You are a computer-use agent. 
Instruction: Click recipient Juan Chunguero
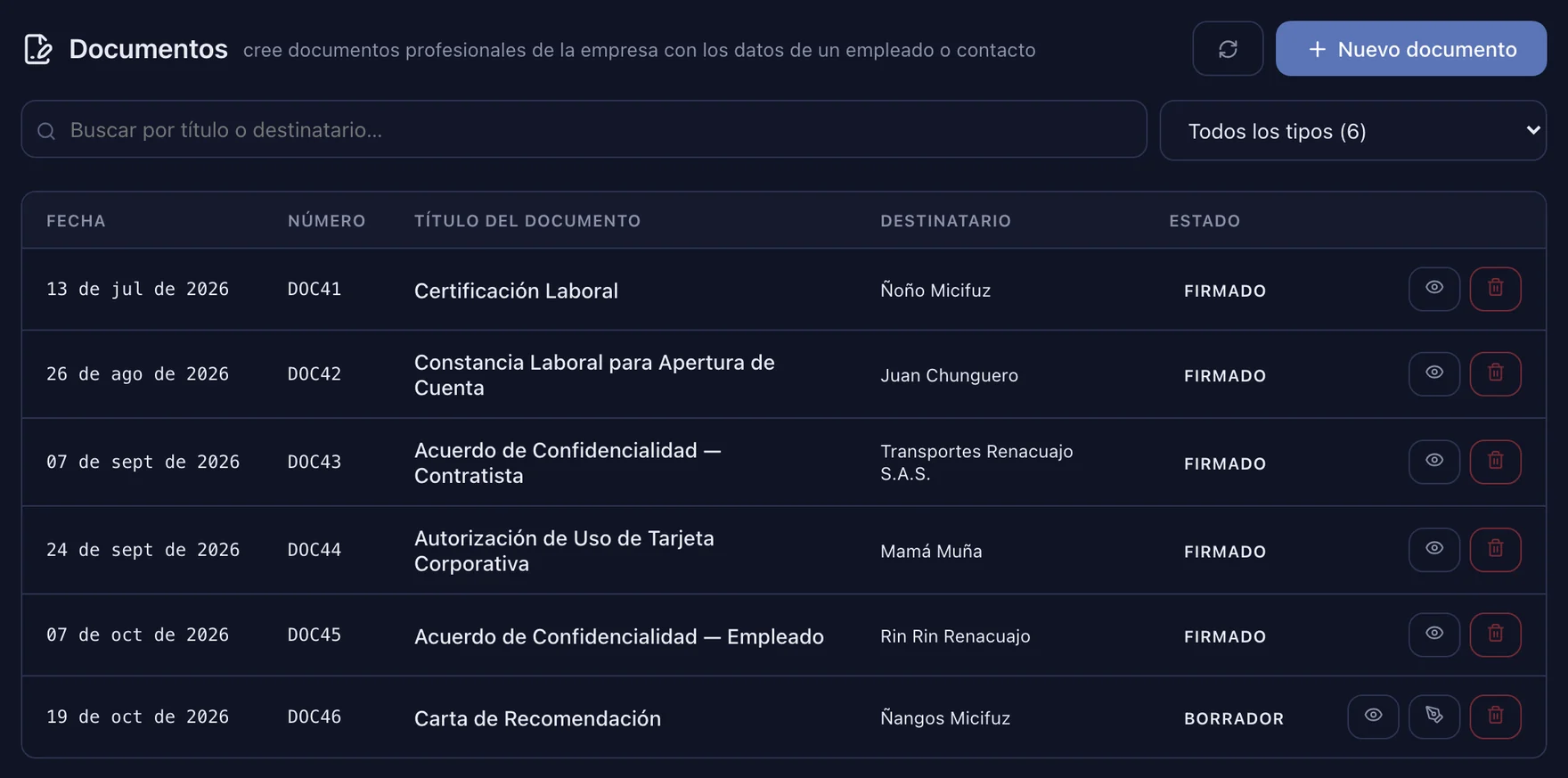[949, 375]
